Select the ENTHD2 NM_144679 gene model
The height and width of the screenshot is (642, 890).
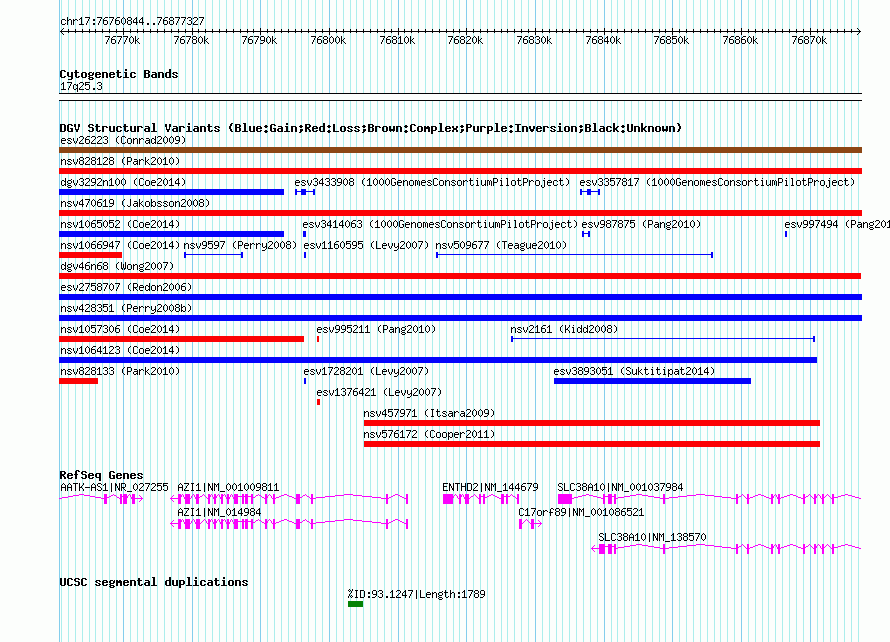point(481,499)
